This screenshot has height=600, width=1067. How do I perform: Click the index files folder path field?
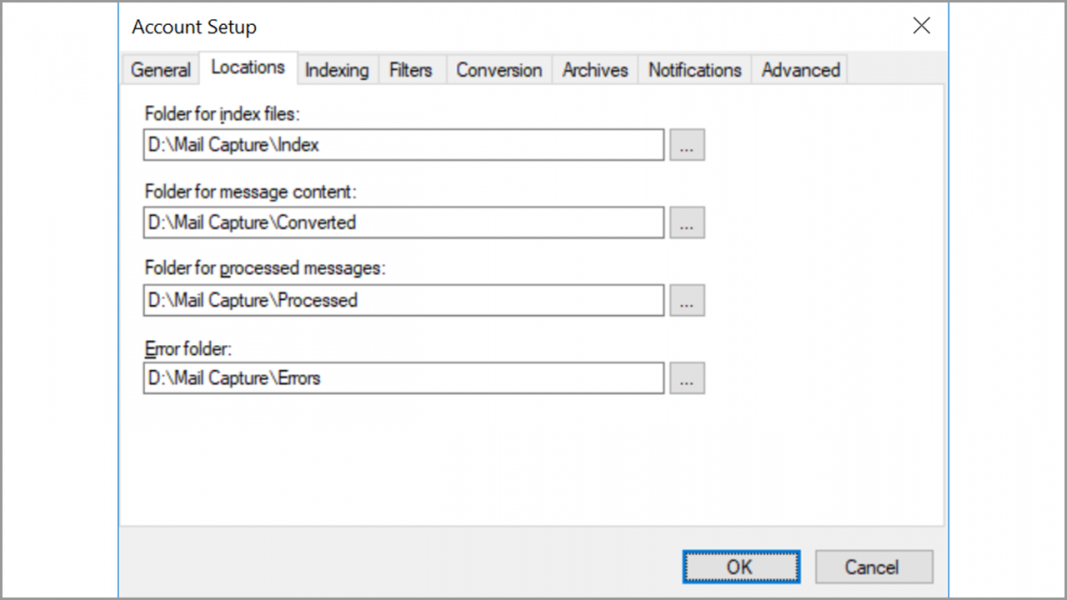coord(403,145)
